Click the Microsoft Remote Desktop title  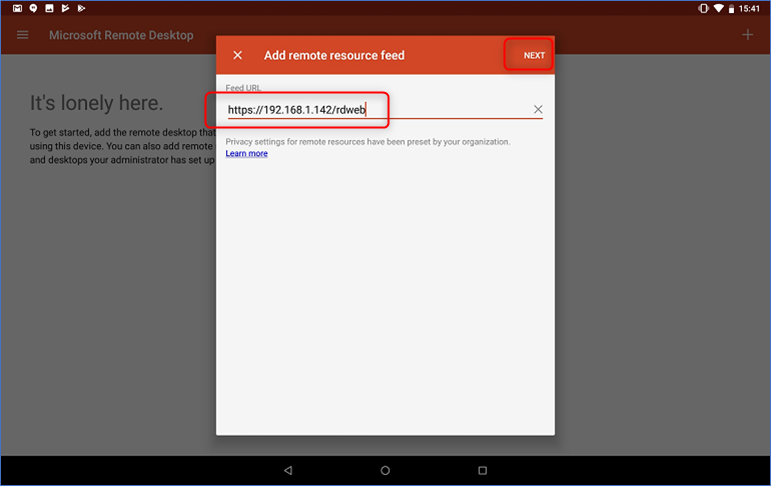pos(121,35)
